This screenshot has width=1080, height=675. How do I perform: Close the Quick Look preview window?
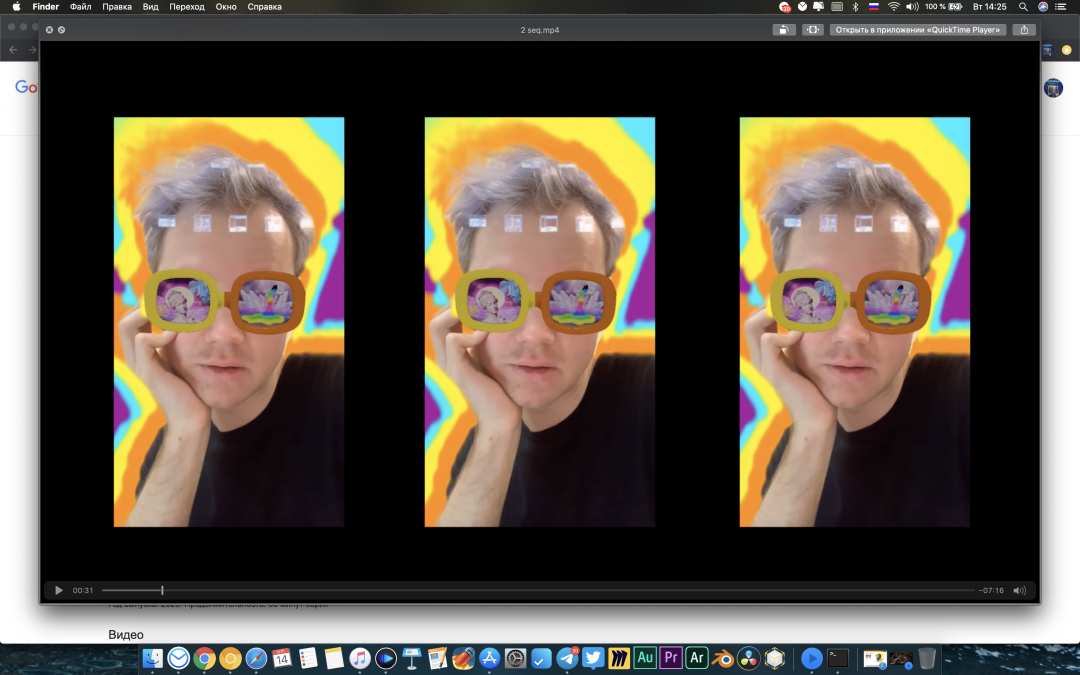pyautogui.click(x=49, y=30)
